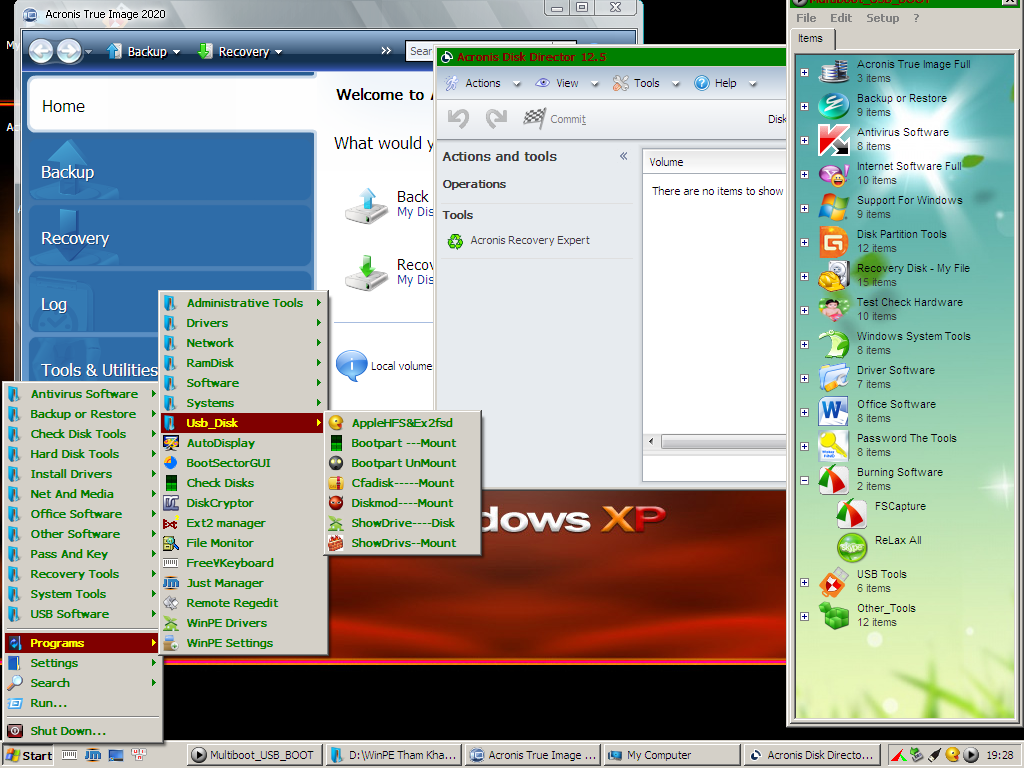Open the View menu in Disk Director
The image size is (1024, 768).
point(566,83)
